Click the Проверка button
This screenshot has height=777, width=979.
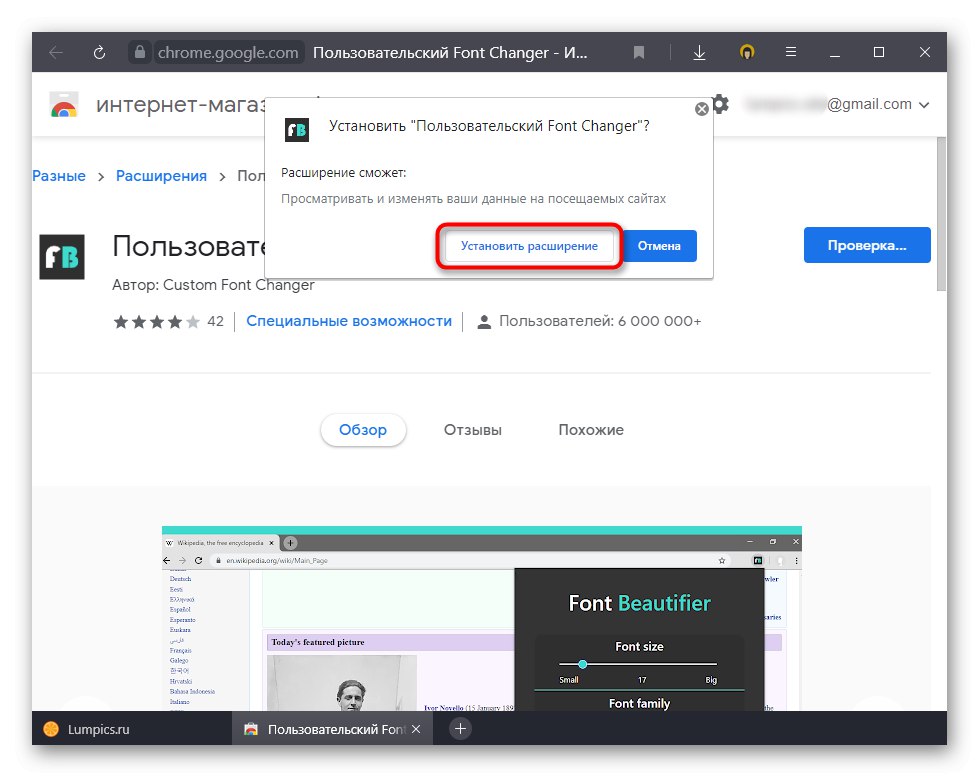[x=866, y=245]
